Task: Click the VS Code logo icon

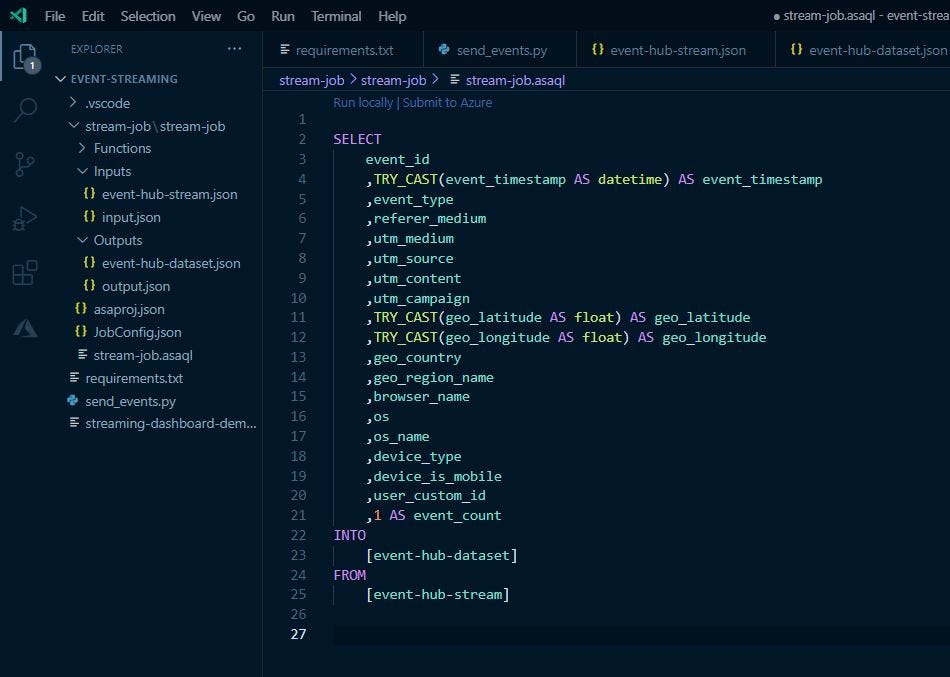Action: (x=18, y=16)
